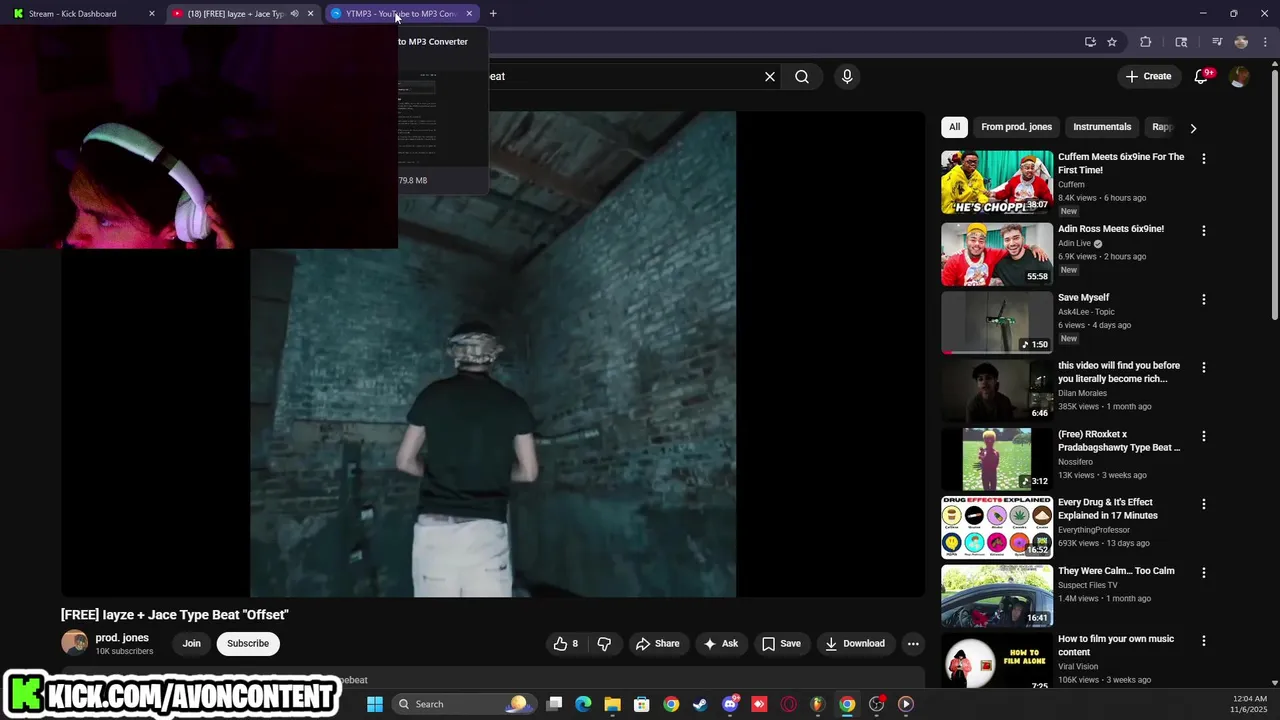
Task: Launch Steam from taskbar
Action: click(700, 704)
